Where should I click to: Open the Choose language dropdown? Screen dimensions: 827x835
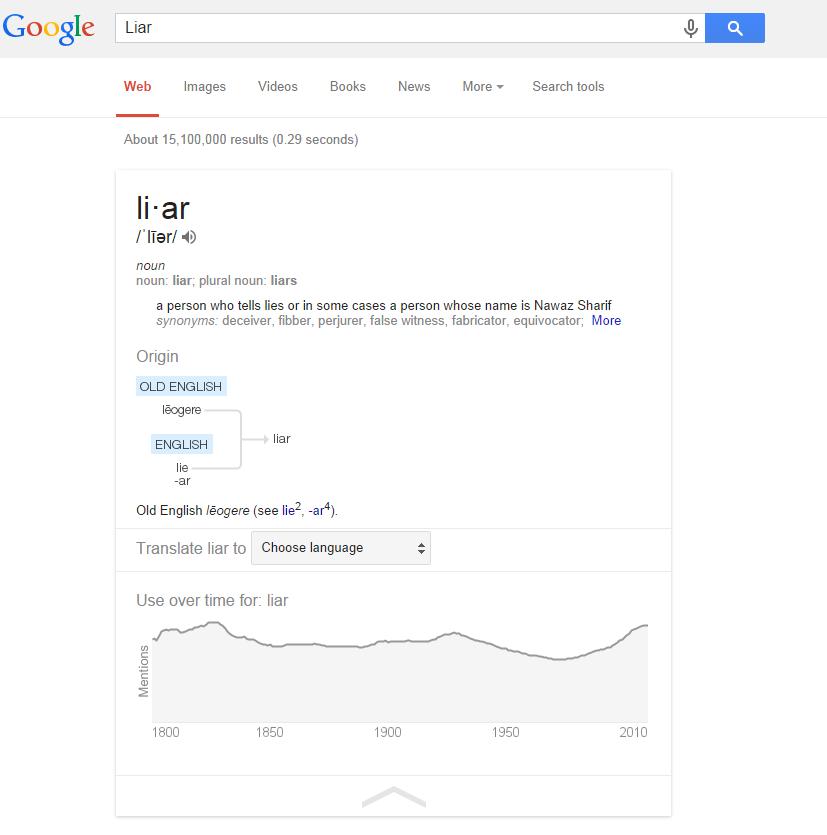(341, 548)
